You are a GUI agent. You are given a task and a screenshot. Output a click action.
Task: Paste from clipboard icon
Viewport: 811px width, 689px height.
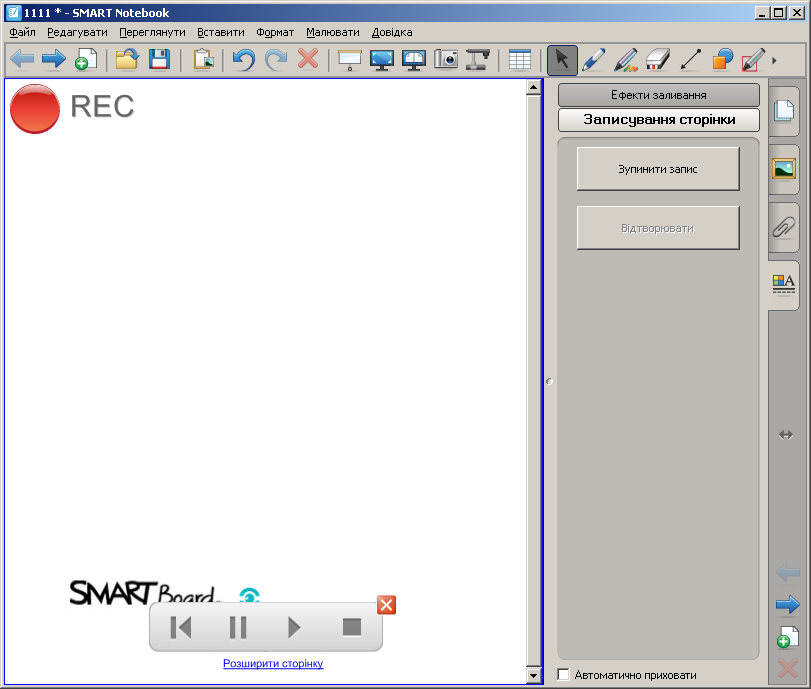coord(203,59)
